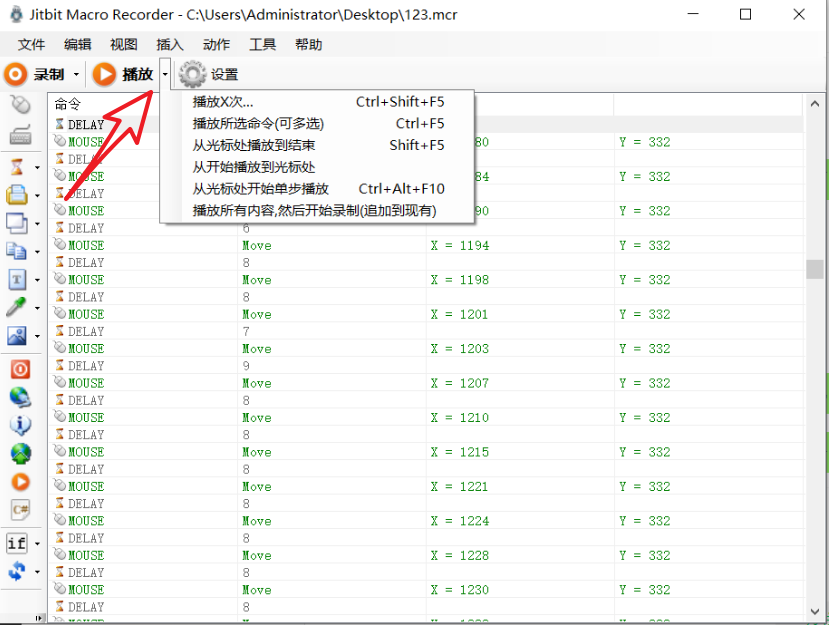This screenshot has height=625, width=829.
Task: Play the macro with 播放 button
Action: coord(124,74)
